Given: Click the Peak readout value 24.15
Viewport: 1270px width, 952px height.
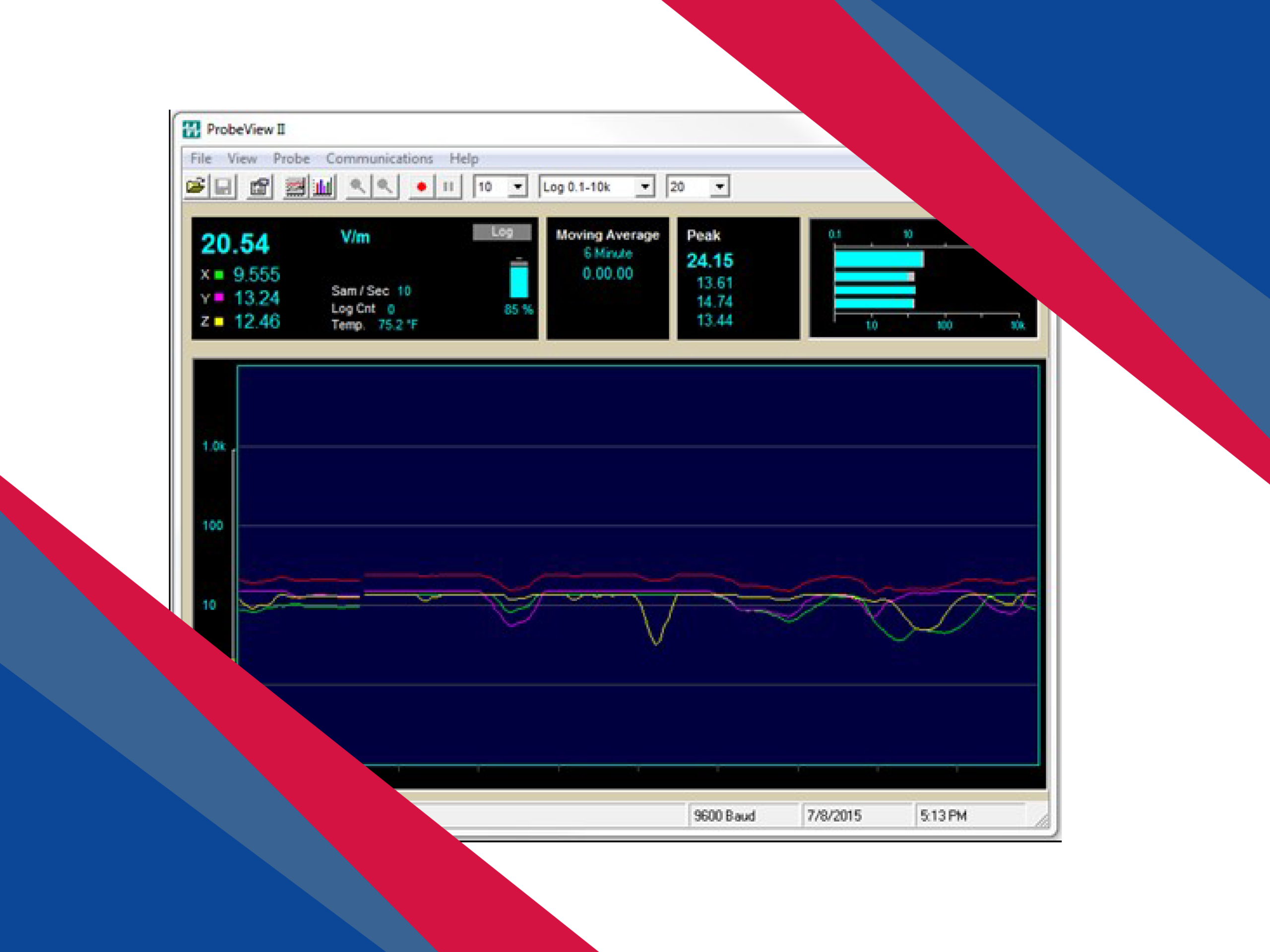Looking at the screenshot, I should point(709,261).
